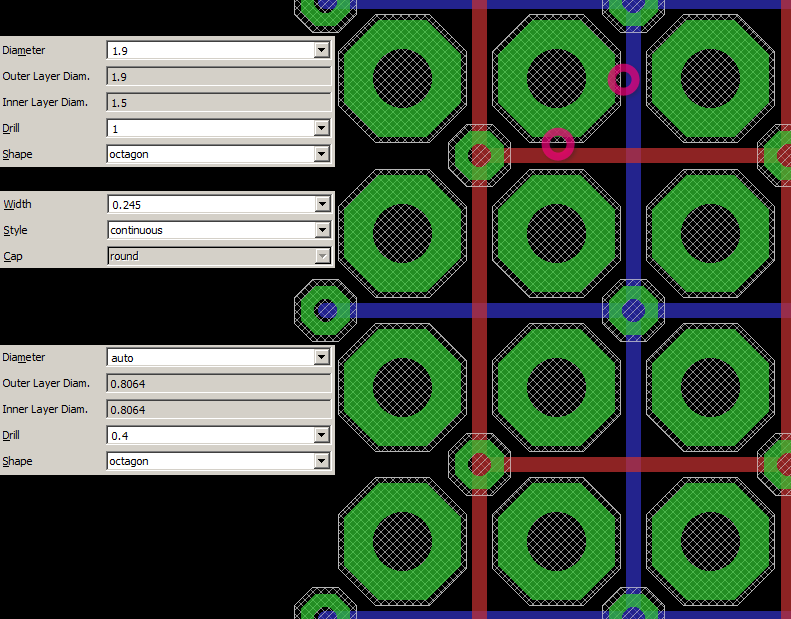Open the upper panel's Shape dropdown
The height and width of the screenshot is (619, 791).
[321, 154]
